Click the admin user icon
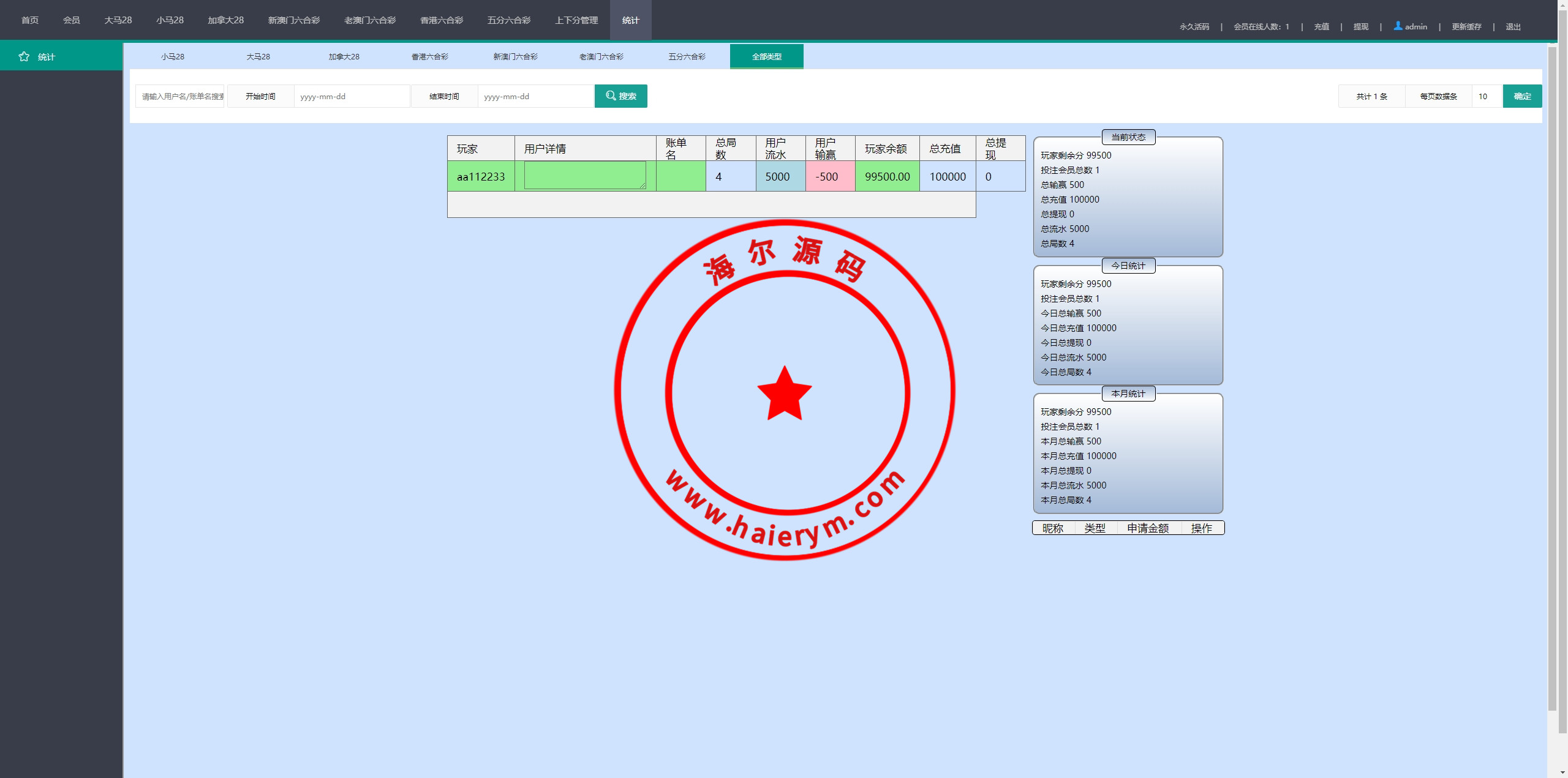Image resolution: width=1568 pixels, height=778 pixels. point(1398,26)
